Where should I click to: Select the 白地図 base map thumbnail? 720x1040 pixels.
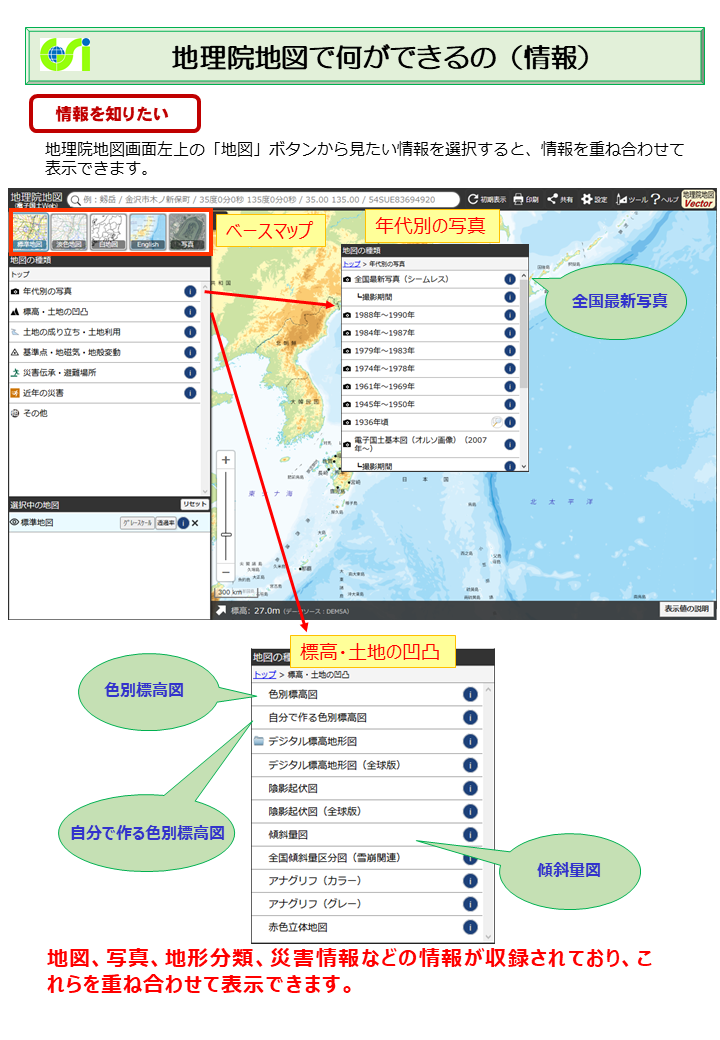(108, 231)
